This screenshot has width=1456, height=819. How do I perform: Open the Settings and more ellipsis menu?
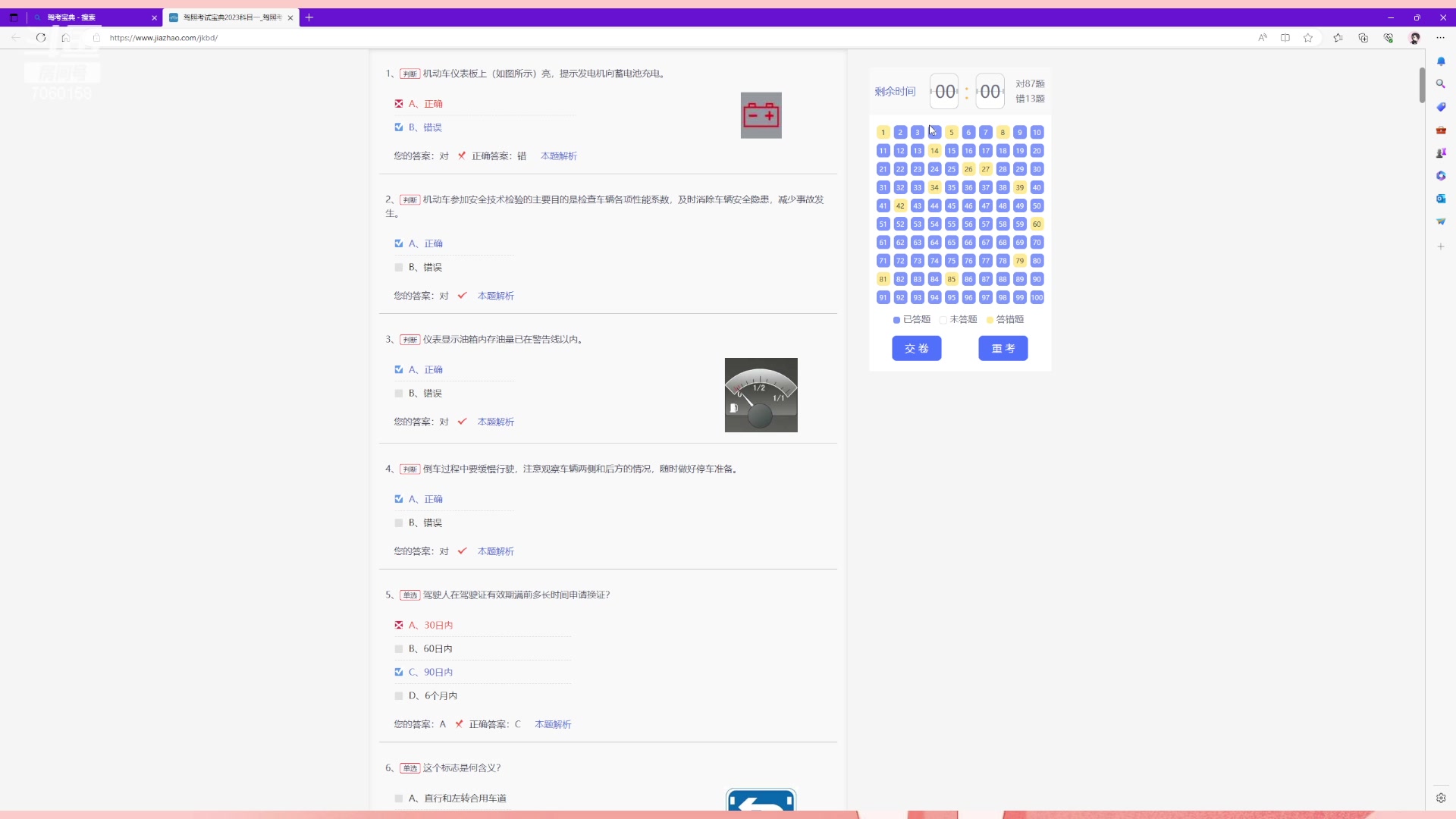point(1440,38)
